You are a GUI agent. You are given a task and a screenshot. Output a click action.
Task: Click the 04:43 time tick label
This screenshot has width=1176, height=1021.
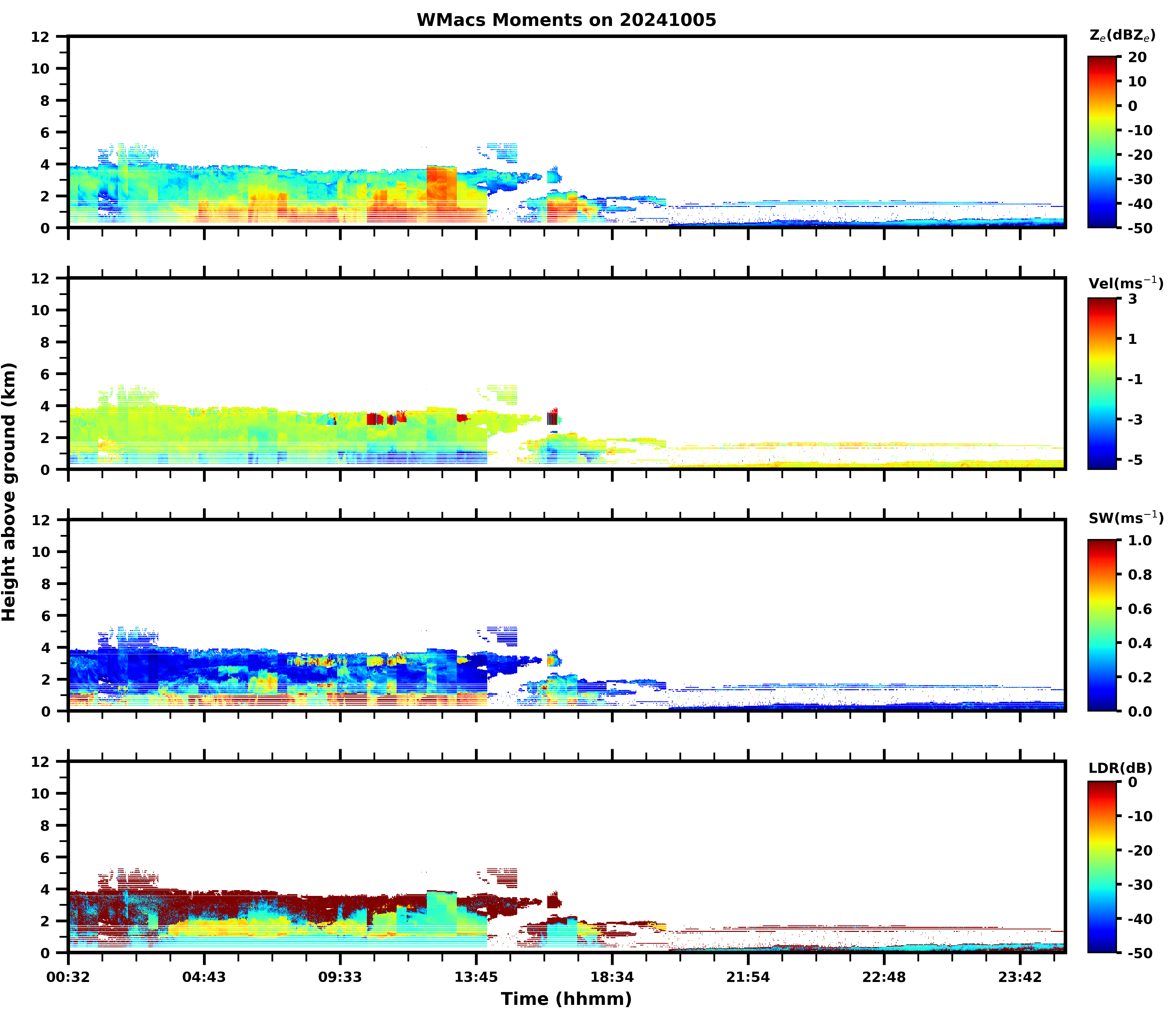[x=204, y=978]
